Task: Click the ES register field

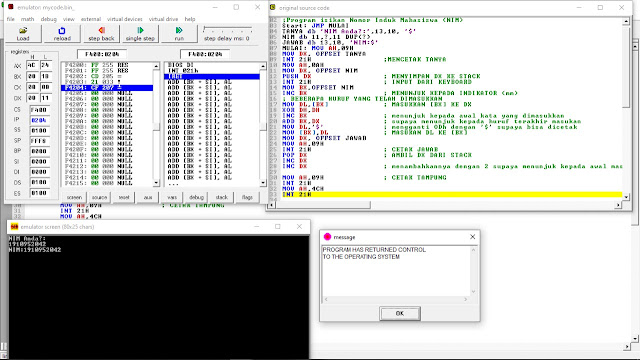Action: (x=40, y=193)
